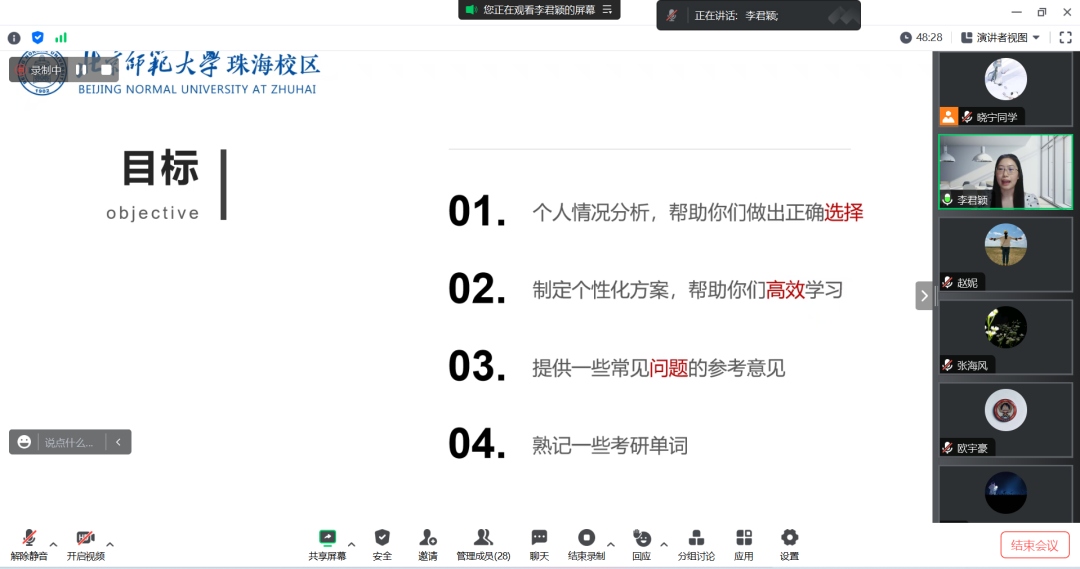Unmute microphone with 解除静音 button
Image resolution: width=1080 pixels, height=569 pixels.
click(x=29, y=544)
